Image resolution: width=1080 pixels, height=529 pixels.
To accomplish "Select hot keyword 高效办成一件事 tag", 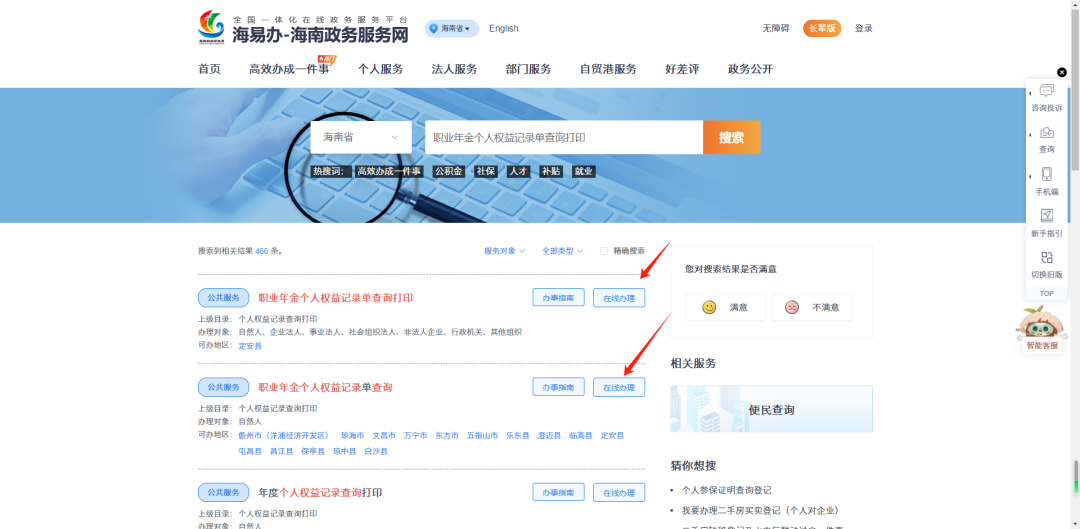I will (x=388, y=172).
